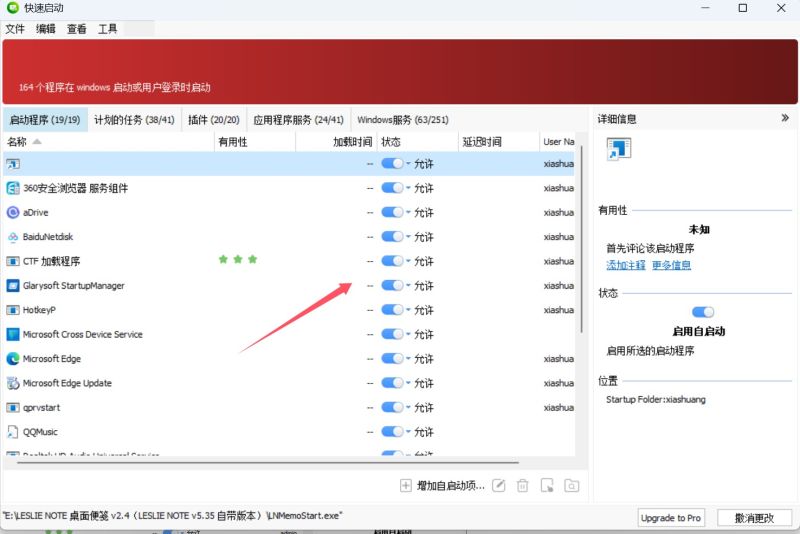
Task: Click the 快速启动 app icon in title bar
Action: (13, 8)
